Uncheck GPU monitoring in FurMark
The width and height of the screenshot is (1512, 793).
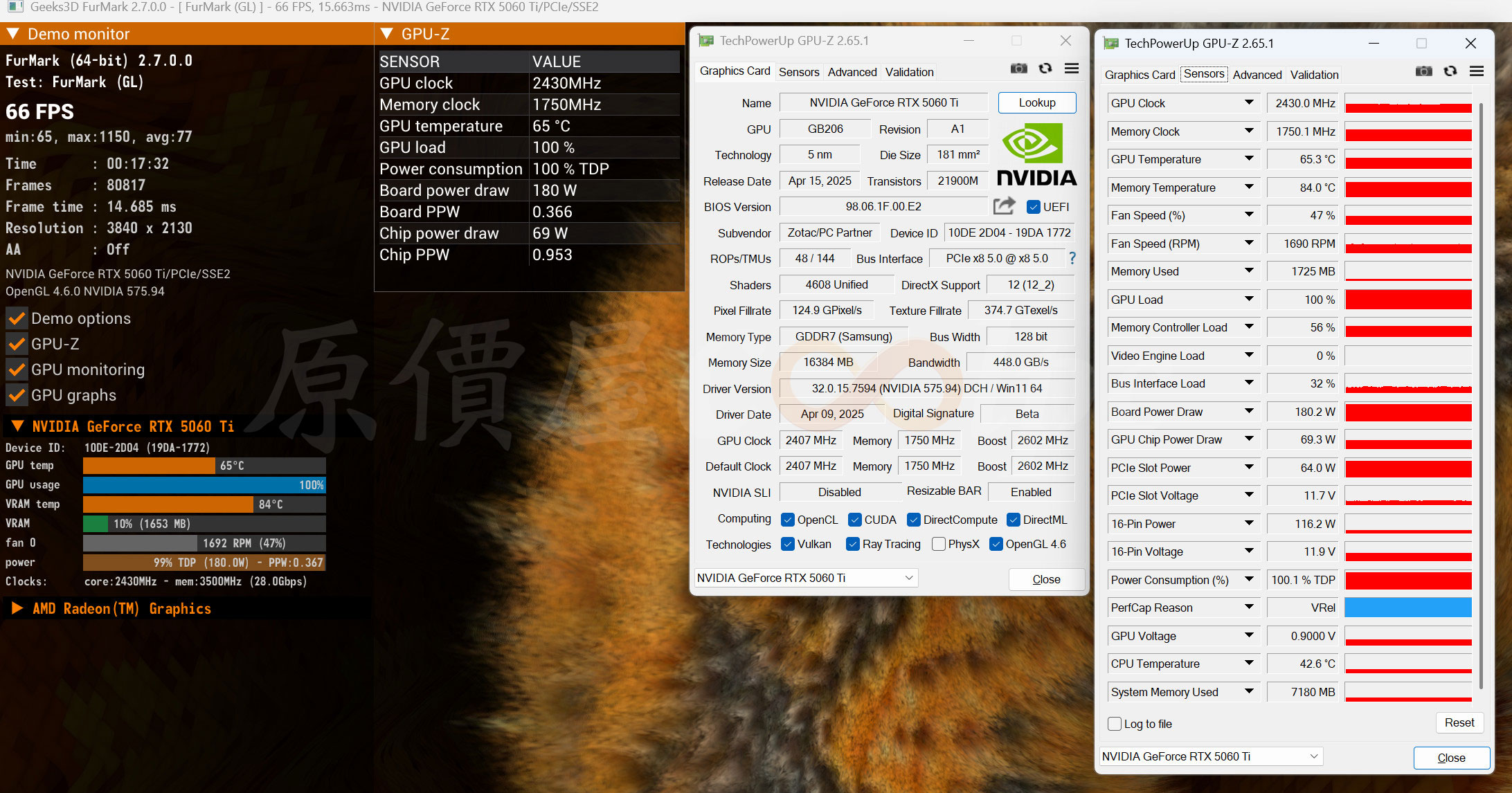click(x=17, y=370)
